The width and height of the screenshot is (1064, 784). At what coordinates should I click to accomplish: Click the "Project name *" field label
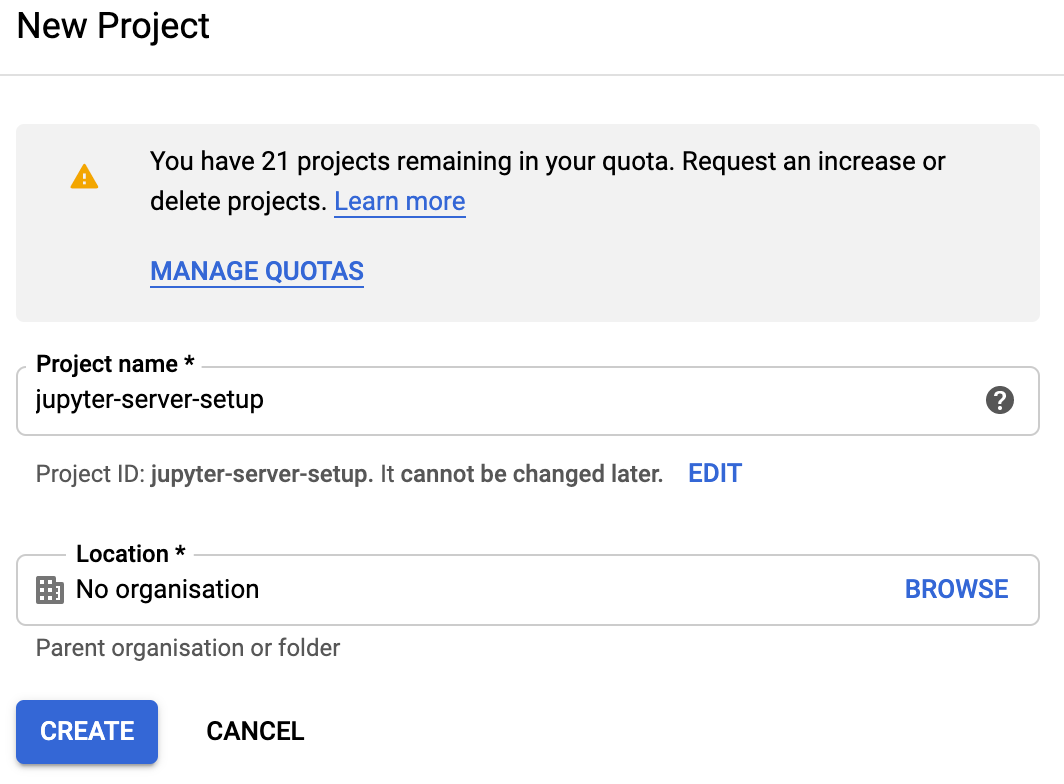tap(115, 365)
